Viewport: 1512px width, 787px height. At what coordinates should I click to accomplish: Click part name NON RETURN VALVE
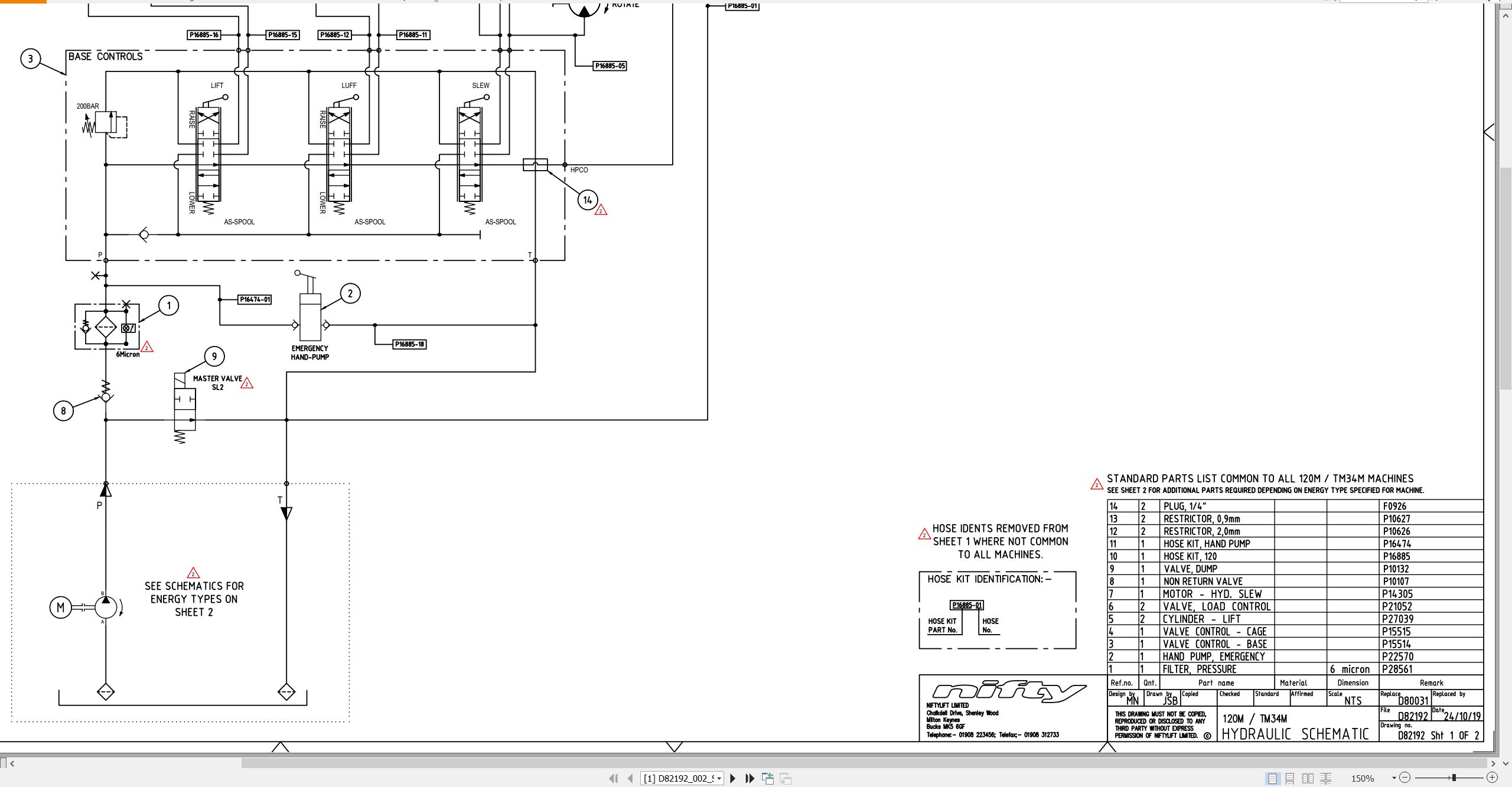(x=1203, y=582)
